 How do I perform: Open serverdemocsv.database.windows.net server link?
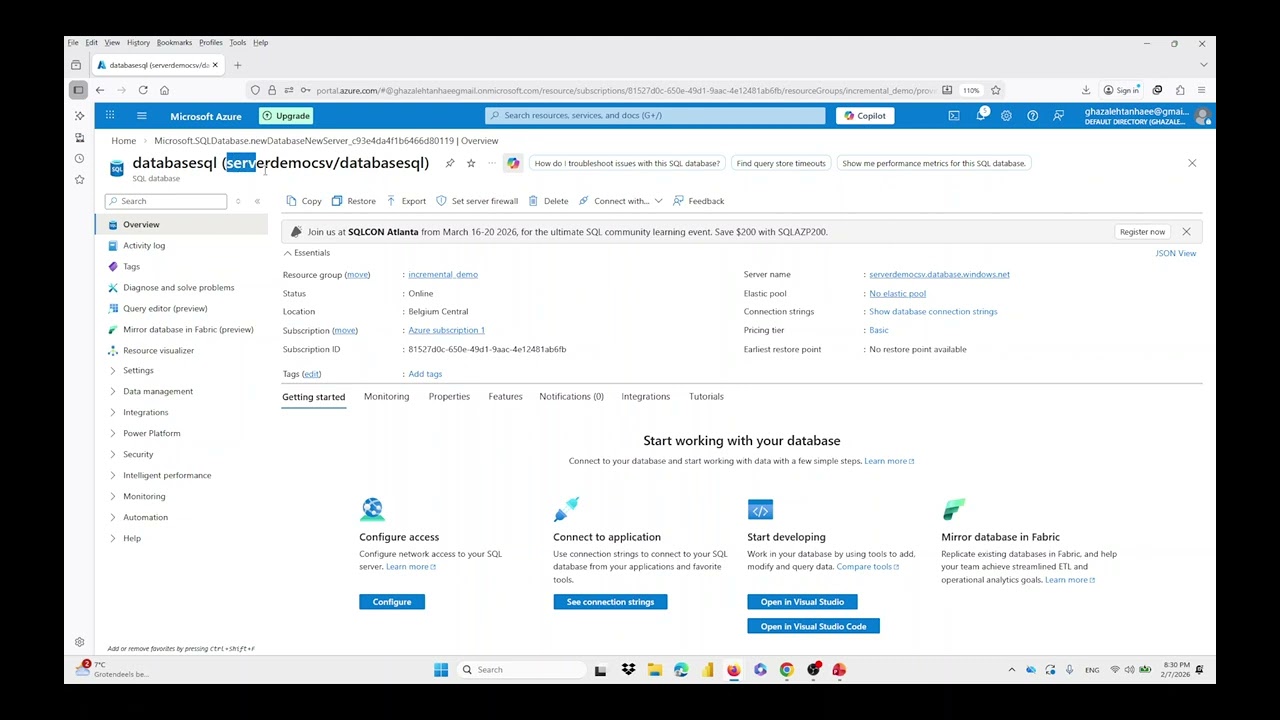[x=939, y=275]
